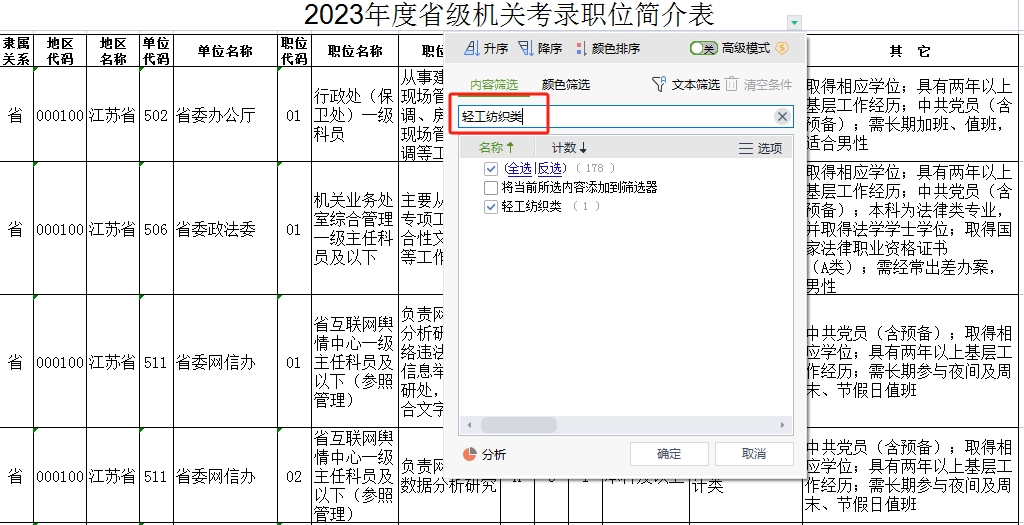Click the 地区代码 column header
This screenshot has width=1024, height=525.
[59, 51]
